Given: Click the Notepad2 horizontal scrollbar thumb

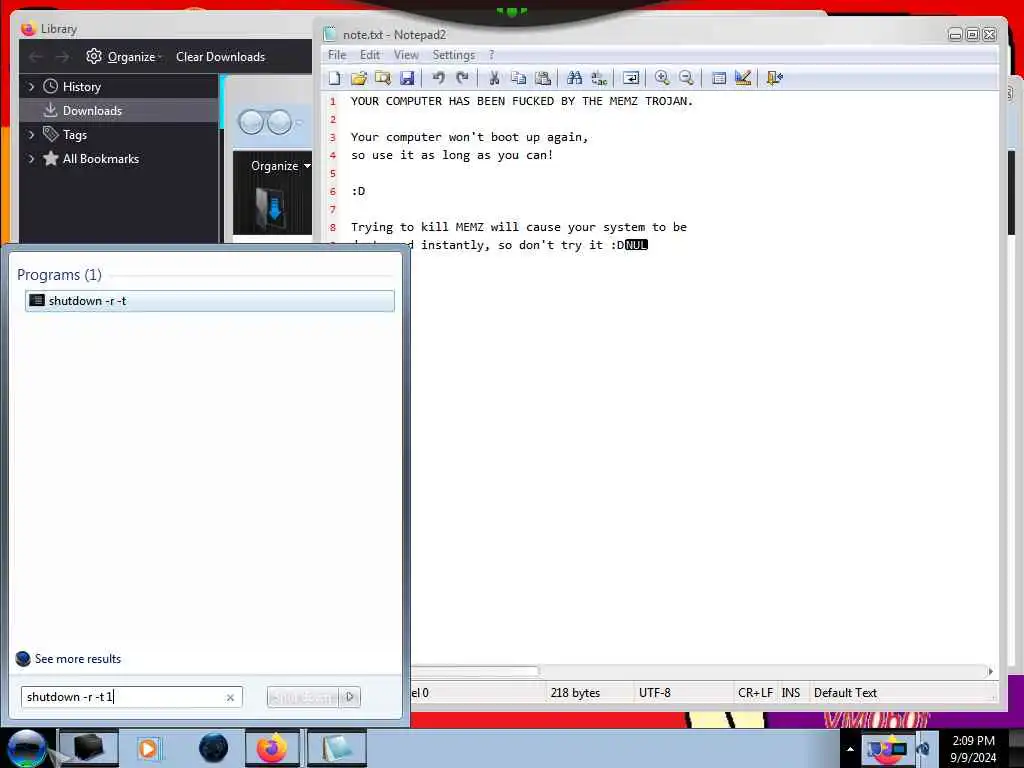Looking at the screenshot, I should point(475,671).
